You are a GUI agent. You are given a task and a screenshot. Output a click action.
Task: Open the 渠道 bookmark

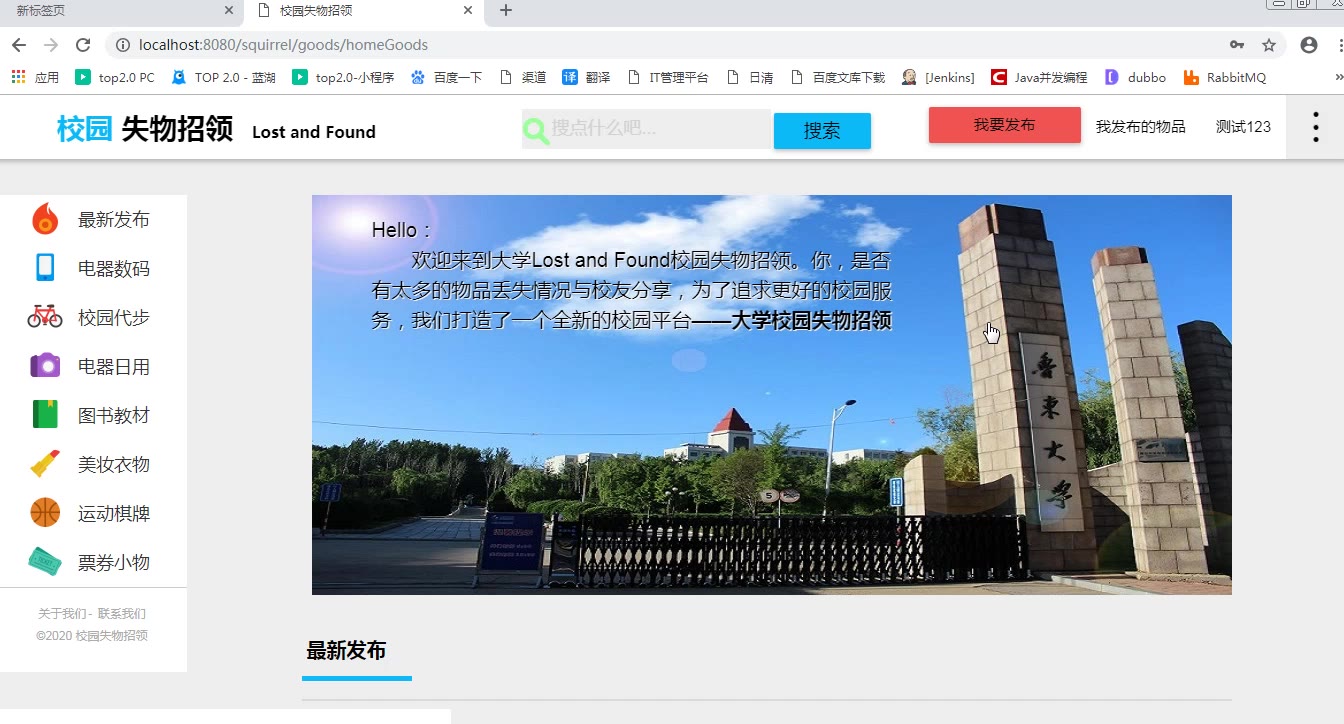pyautogui.click(x=522, y=77)
